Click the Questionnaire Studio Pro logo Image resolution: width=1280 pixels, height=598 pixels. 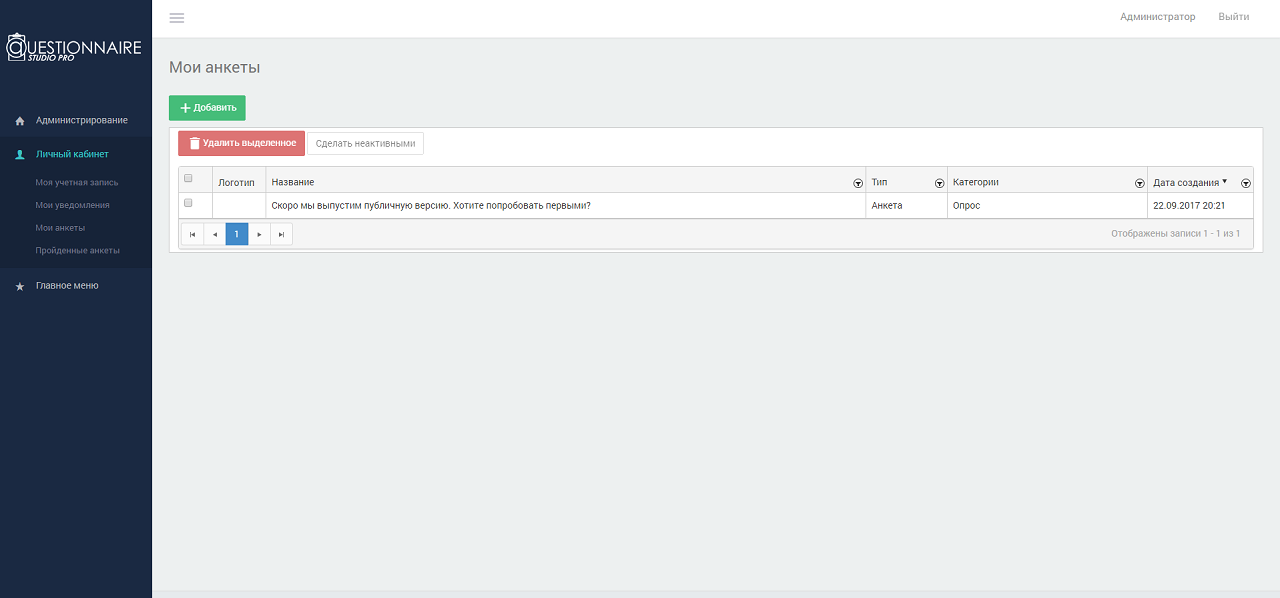[x=75, y=48]
